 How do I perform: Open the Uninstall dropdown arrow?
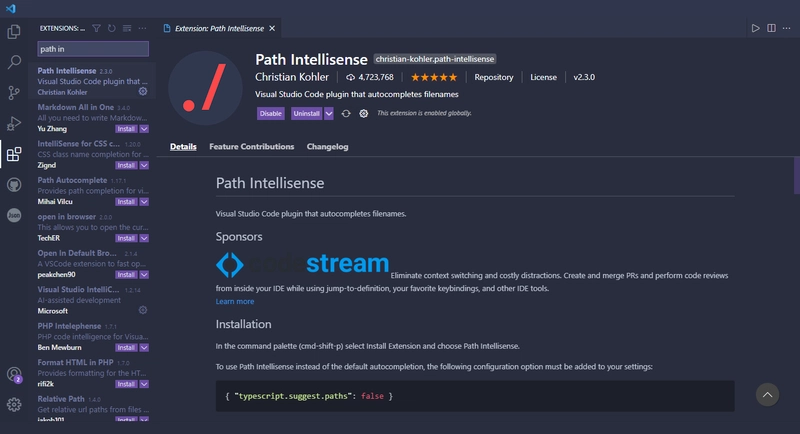pos(329,114)
